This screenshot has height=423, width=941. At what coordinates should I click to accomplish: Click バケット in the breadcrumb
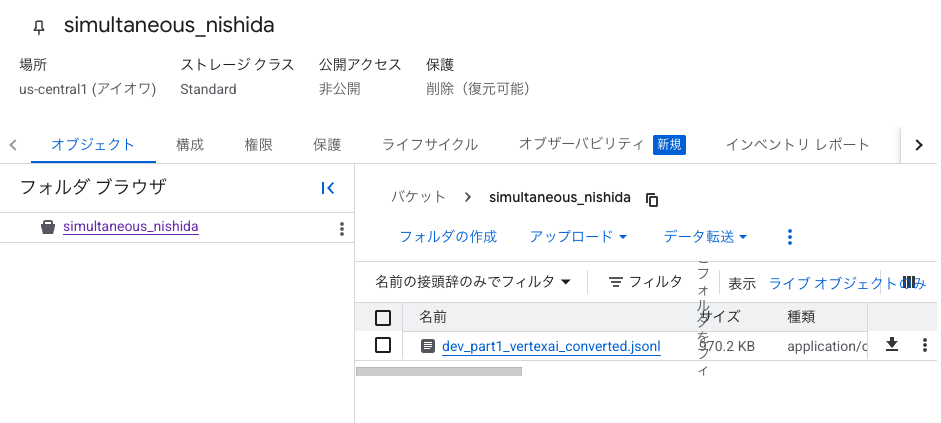(419, 197)
